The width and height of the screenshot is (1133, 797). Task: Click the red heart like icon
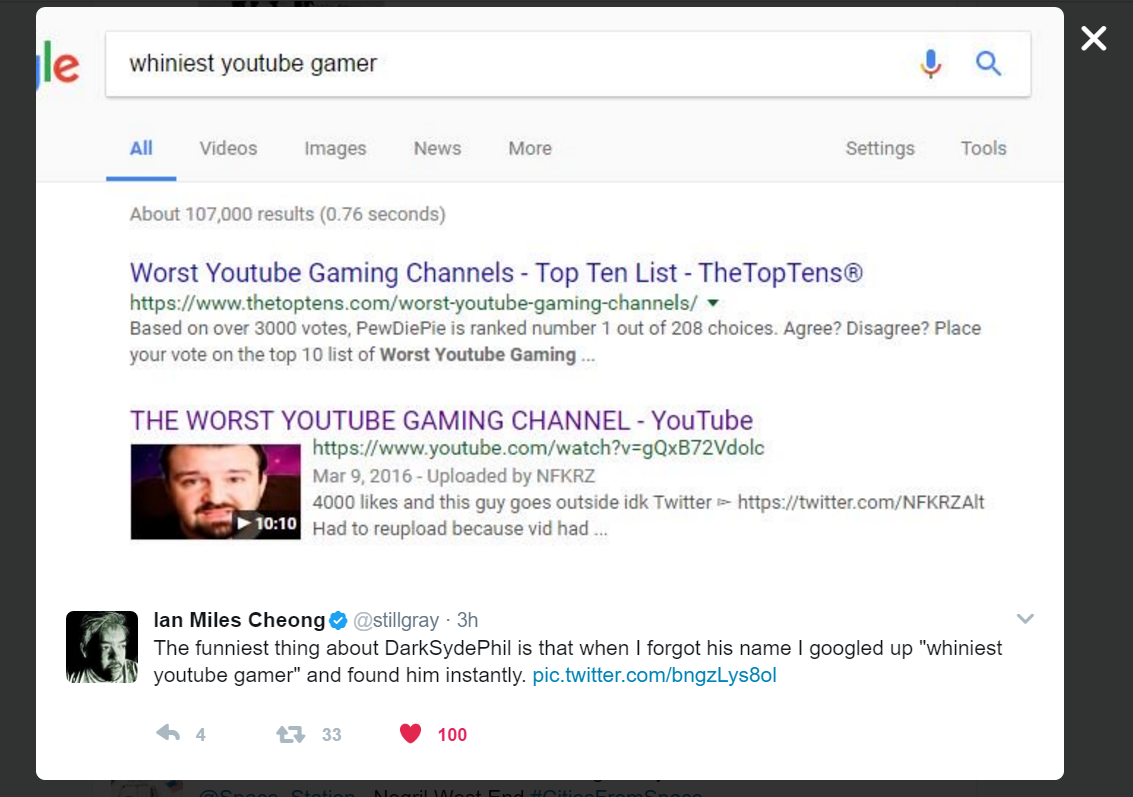(410, 733)
